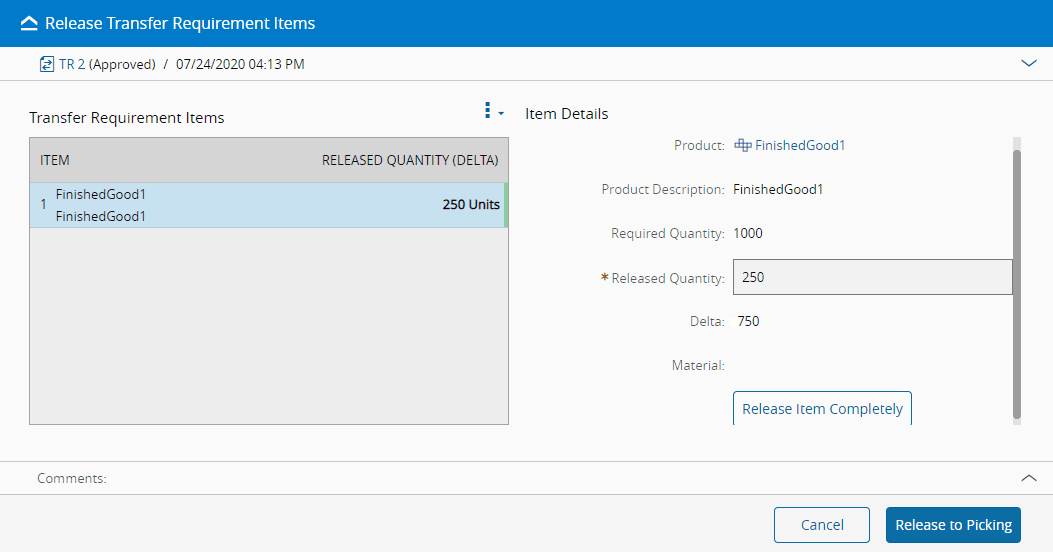1053x552 pixels.
Task: Click the 250 Units cell
Action: (471, 205)
